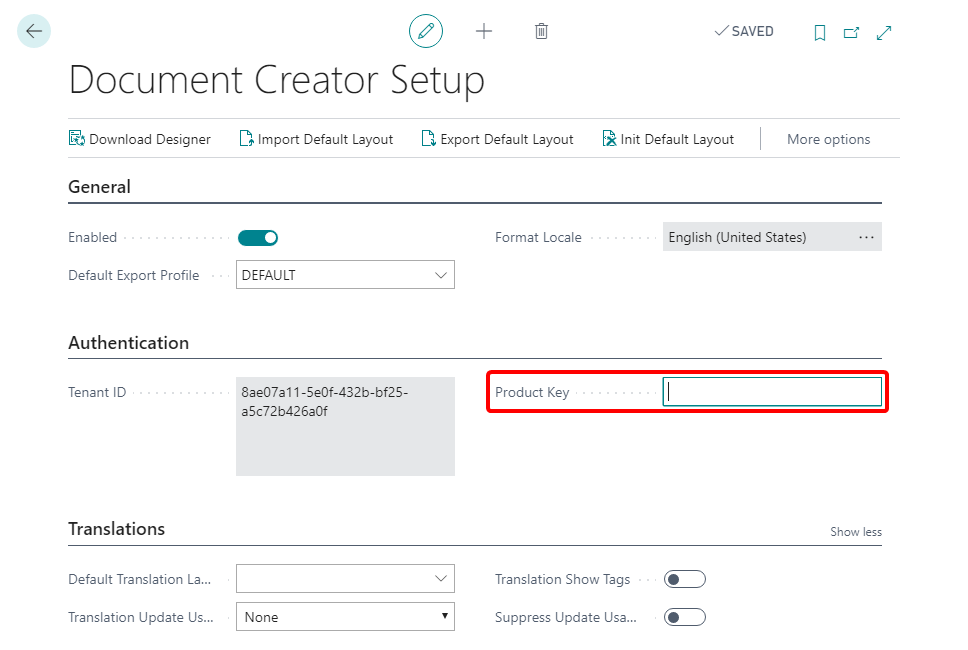This screenshot has height=650, width=968.
Task: Click the pencil edit icon
Action: [x=426, y=31]
